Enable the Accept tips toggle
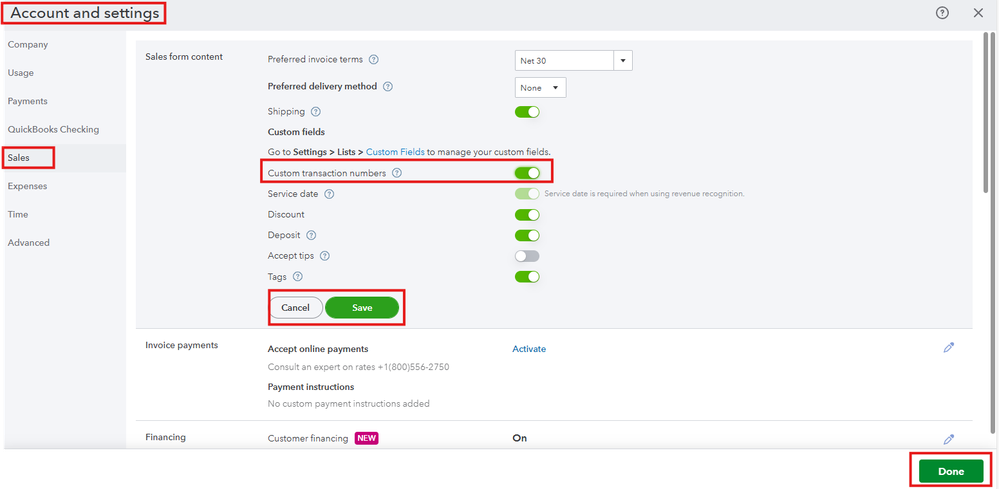 click(x=527, y=256)
